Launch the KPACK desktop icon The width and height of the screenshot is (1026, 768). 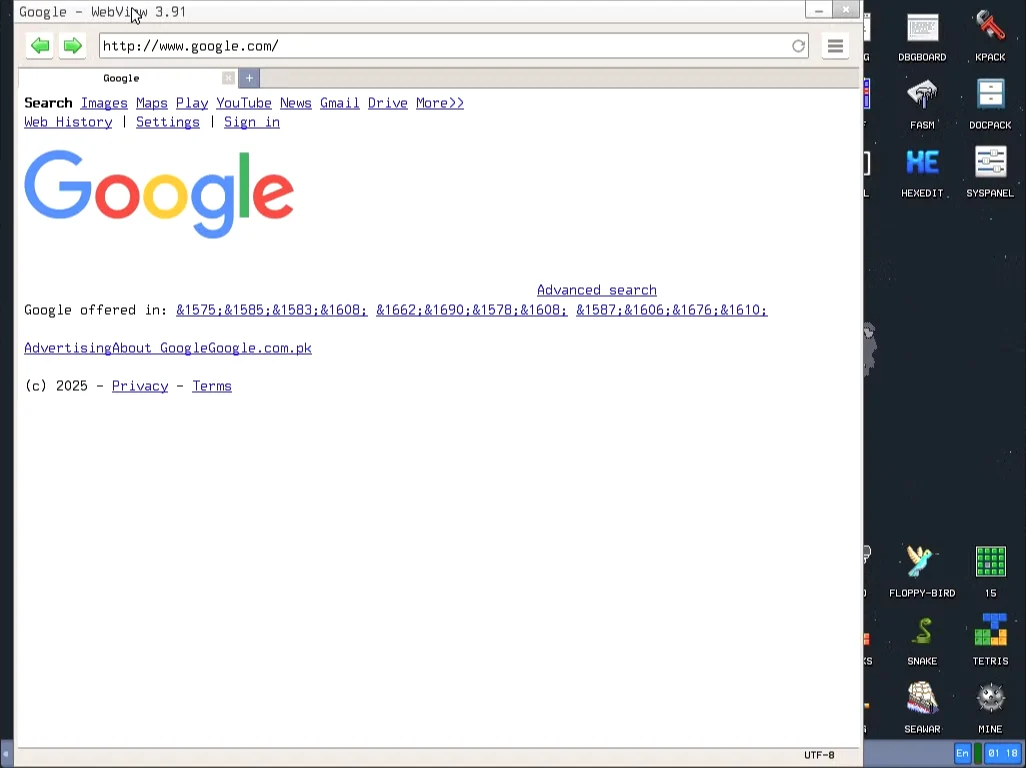990,37
